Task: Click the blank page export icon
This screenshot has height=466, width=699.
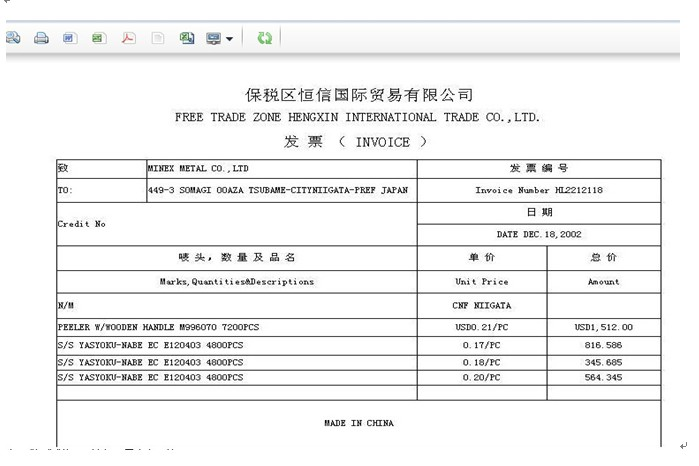Action: [157, 38]
